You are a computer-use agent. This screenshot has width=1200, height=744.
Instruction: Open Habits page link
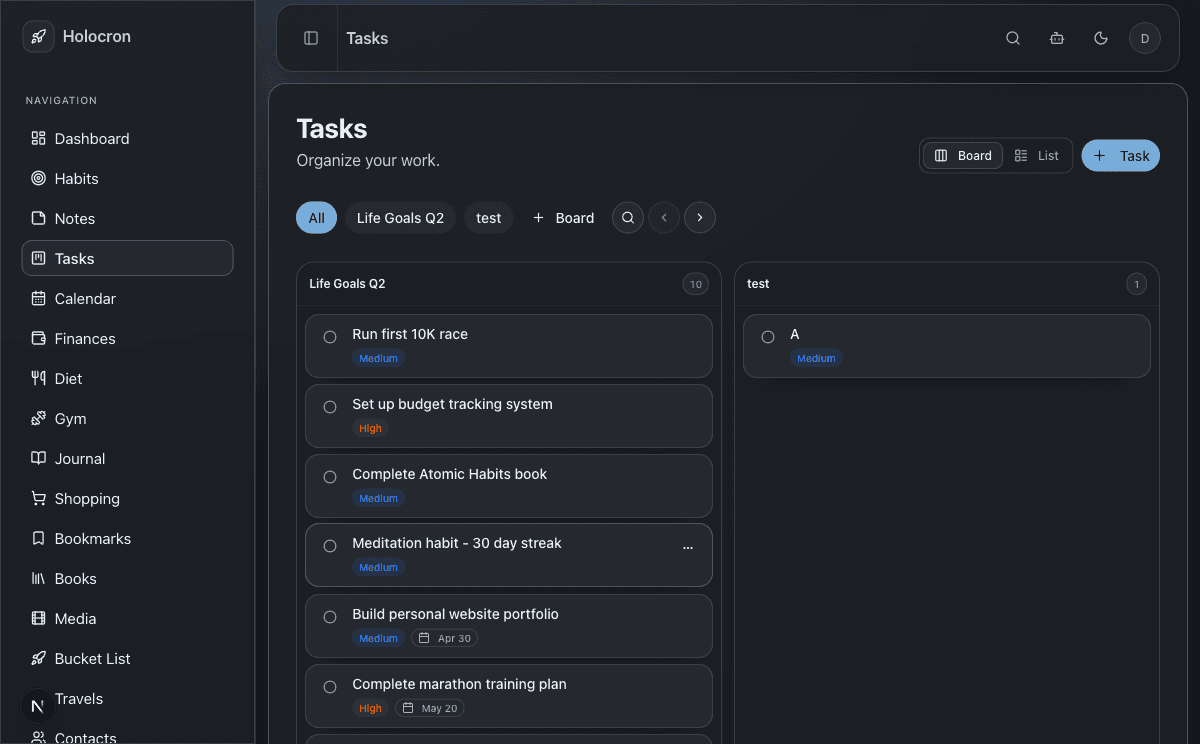point(127,178)
